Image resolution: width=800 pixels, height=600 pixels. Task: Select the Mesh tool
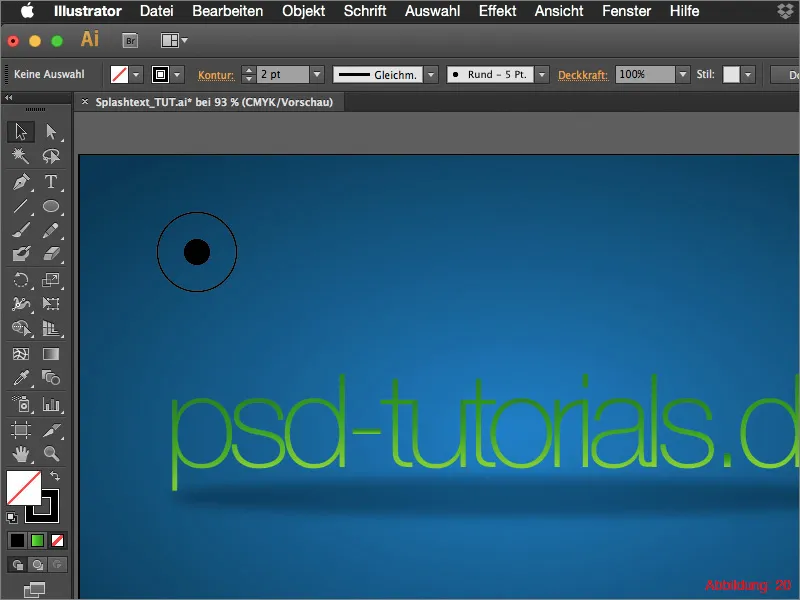coord(21,354)
